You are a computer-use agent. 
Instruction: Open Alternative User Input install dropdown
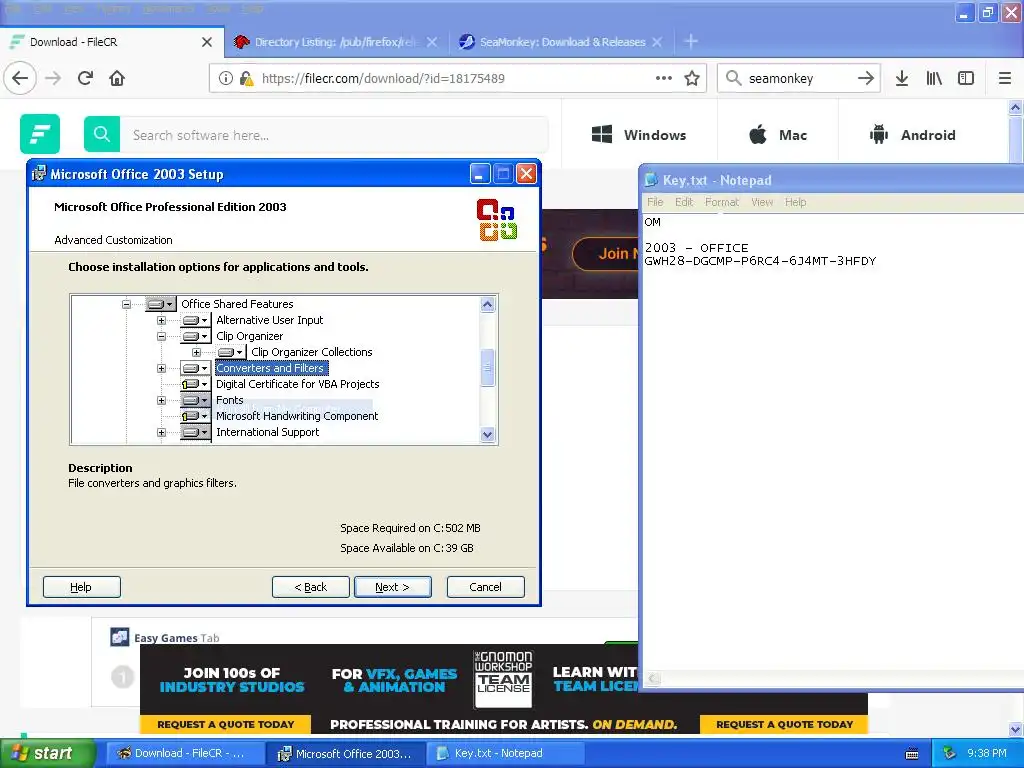(195, 321)
